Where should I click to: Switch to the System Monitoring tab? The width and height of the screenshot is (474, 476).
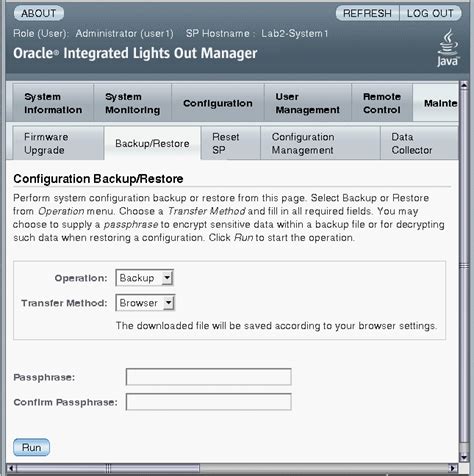point(133,103)
